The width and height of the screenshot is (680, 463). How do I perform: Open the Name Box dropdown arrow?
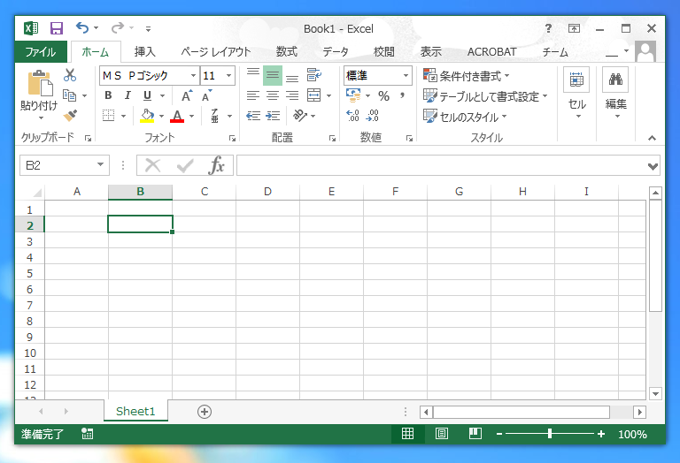[x=100, y=165]
